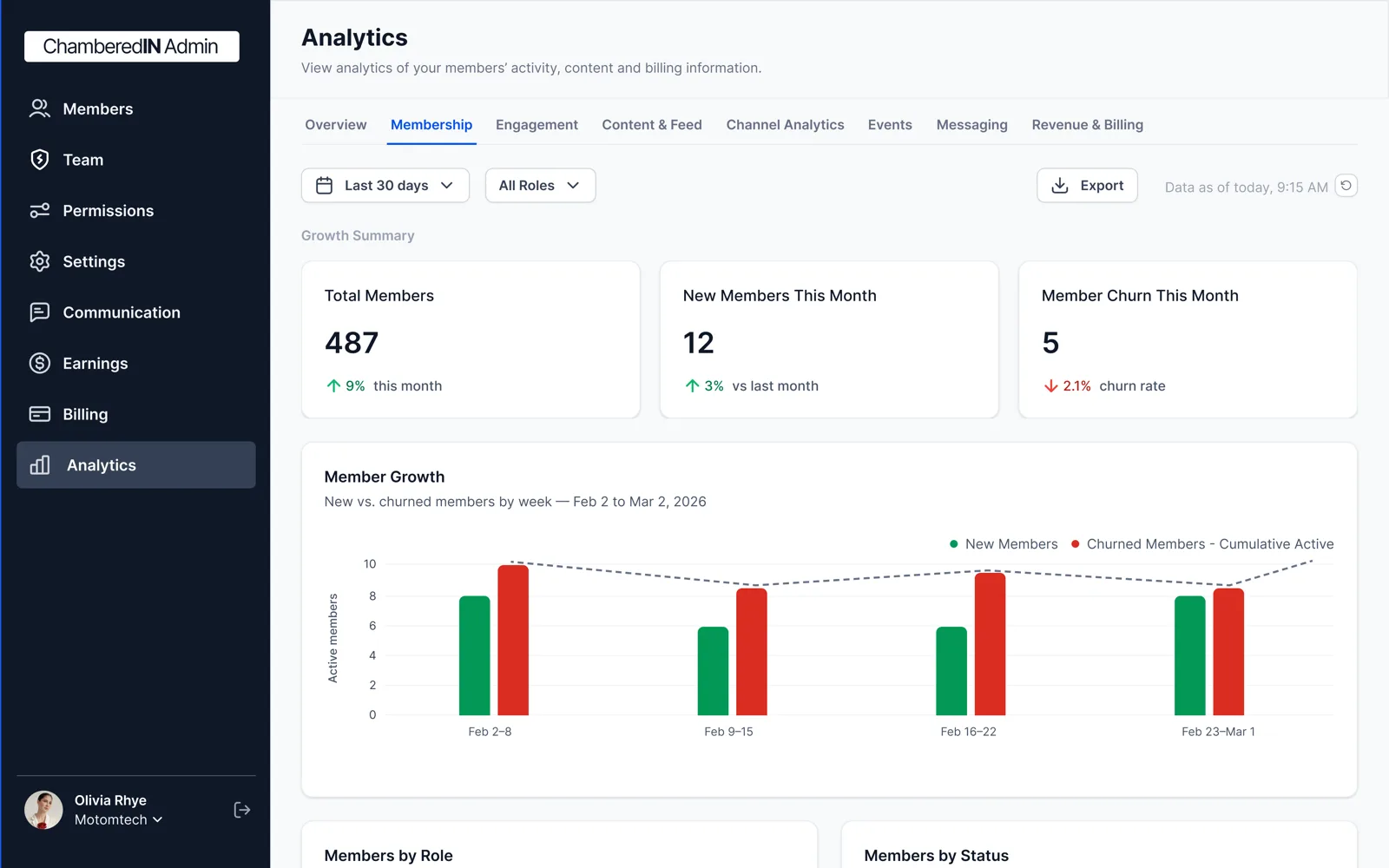Click the New Members green legend dot
Screen dimensions: 1389x868
(954, 544)
